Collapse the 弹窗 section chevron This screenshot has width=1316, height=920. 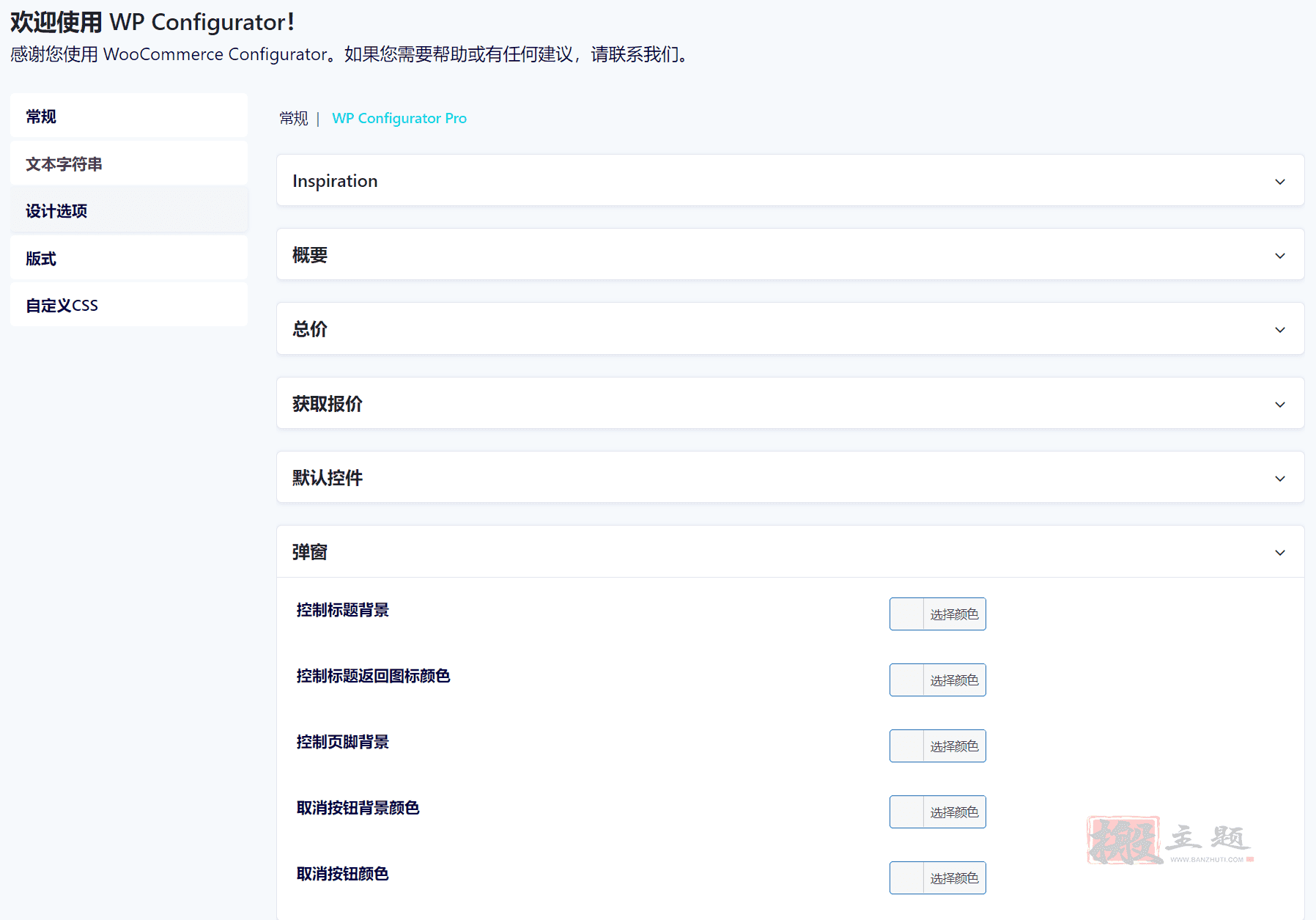click(1280, 552)
